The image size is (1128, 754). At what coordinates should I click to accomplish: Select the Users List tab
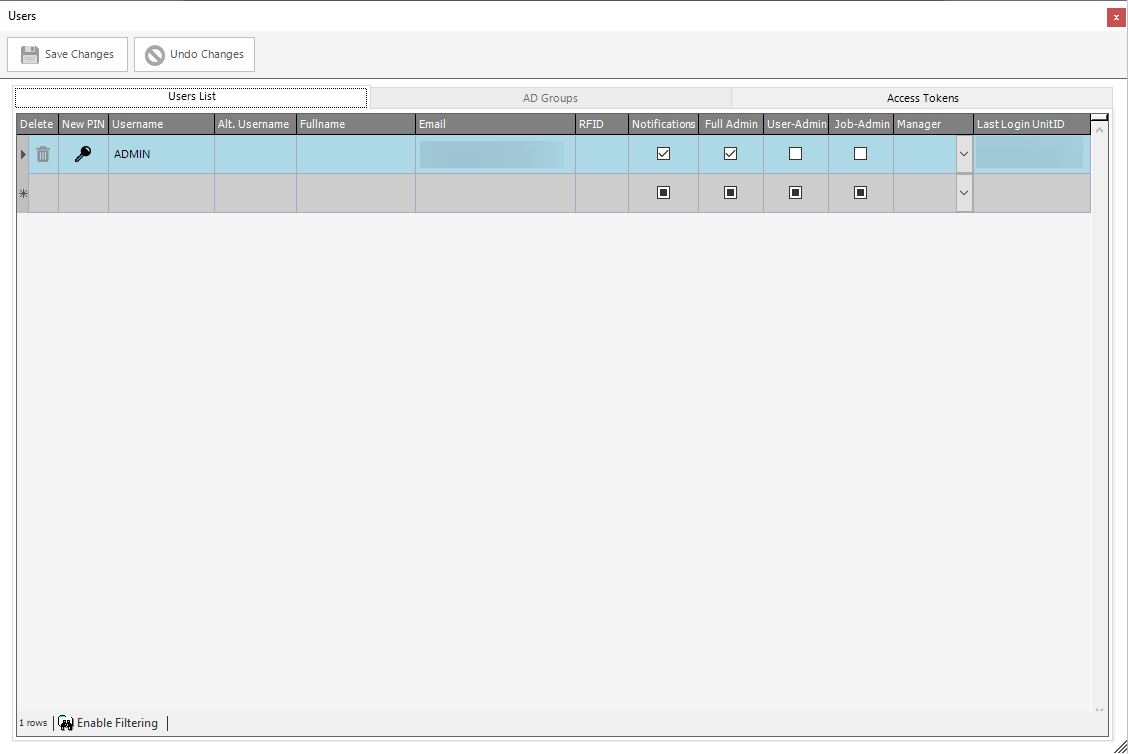pyautogui.click(x=192, y=97)
